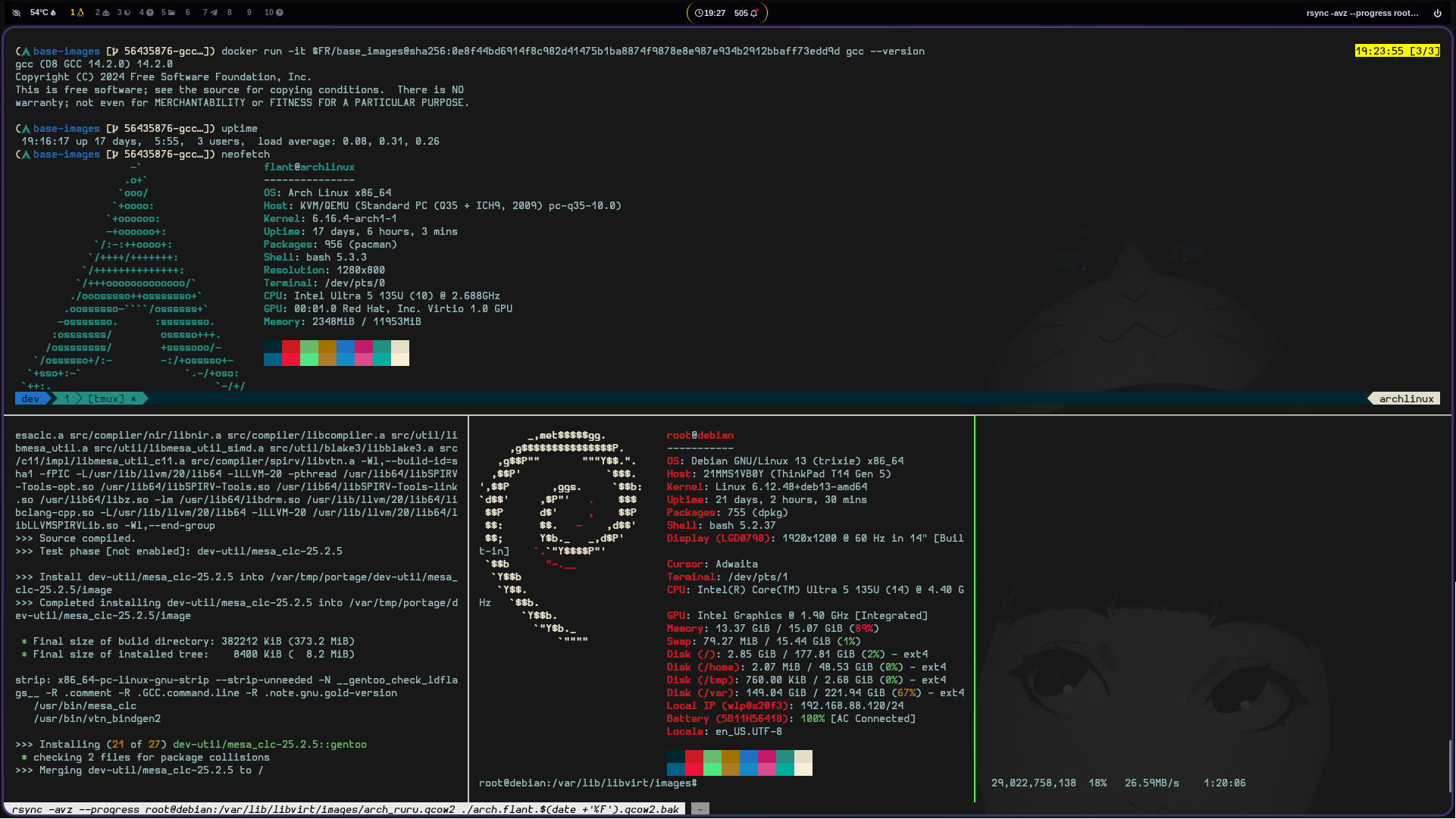Switch to workspace 4 with question icon

(x=146, y=13)
